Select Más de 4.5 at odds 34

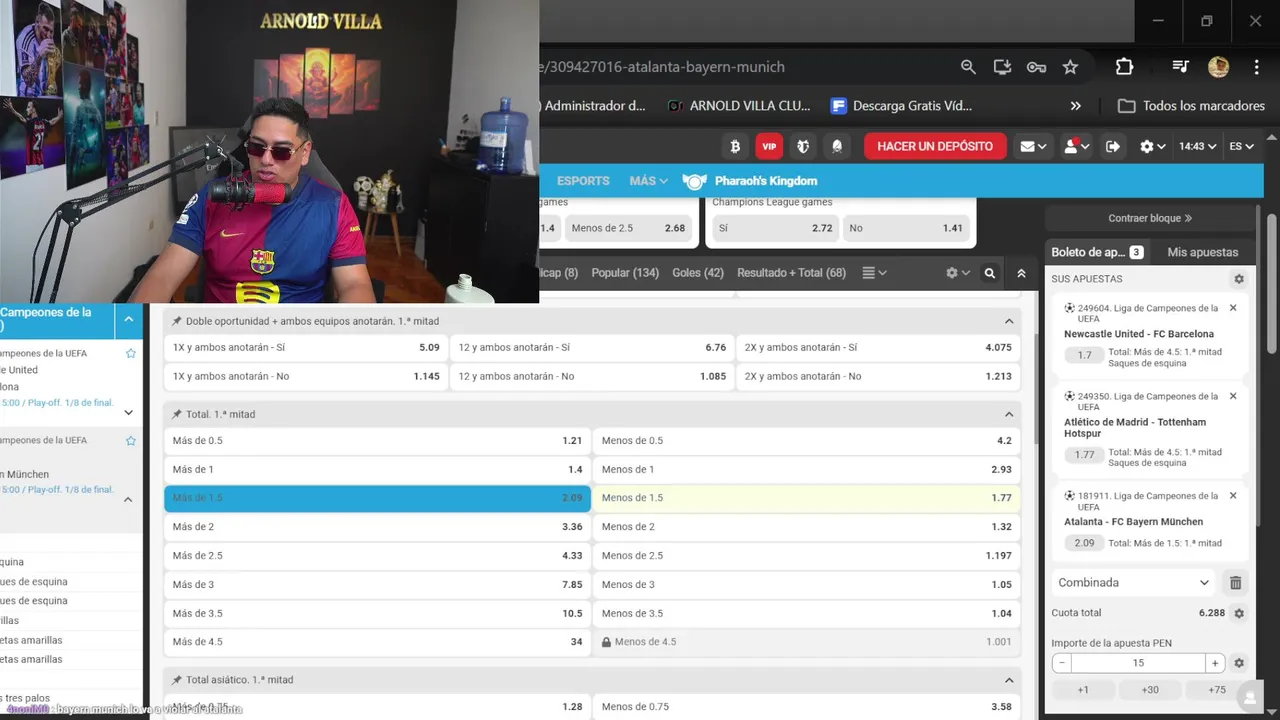pos(377,642)
